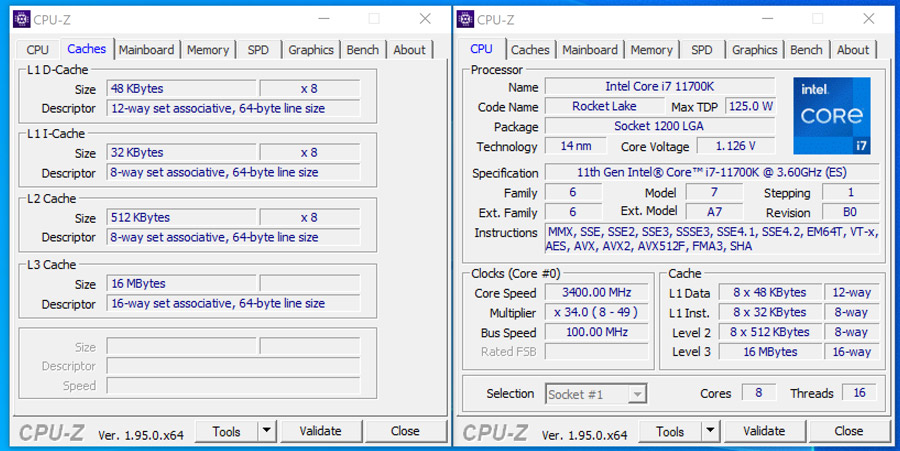Click the L2 Cache size field '512 KBytes'
The height and width of the screenshot is (451, 900).
(181, 217)
